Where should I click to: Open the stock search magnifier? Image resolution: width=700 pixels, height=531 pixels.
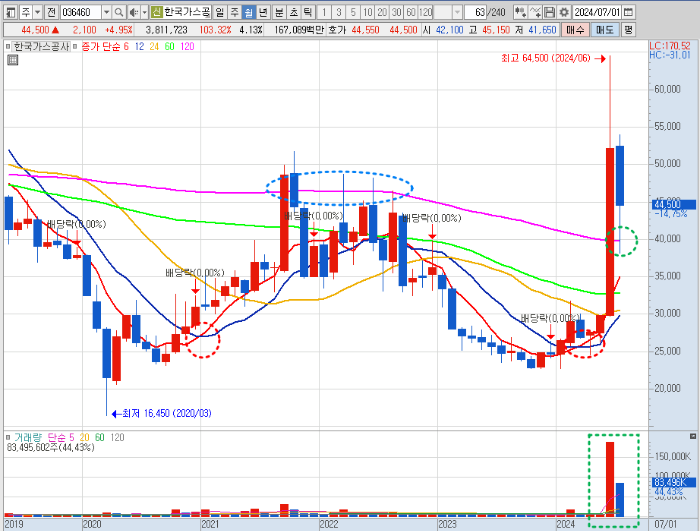coord(119,12)
